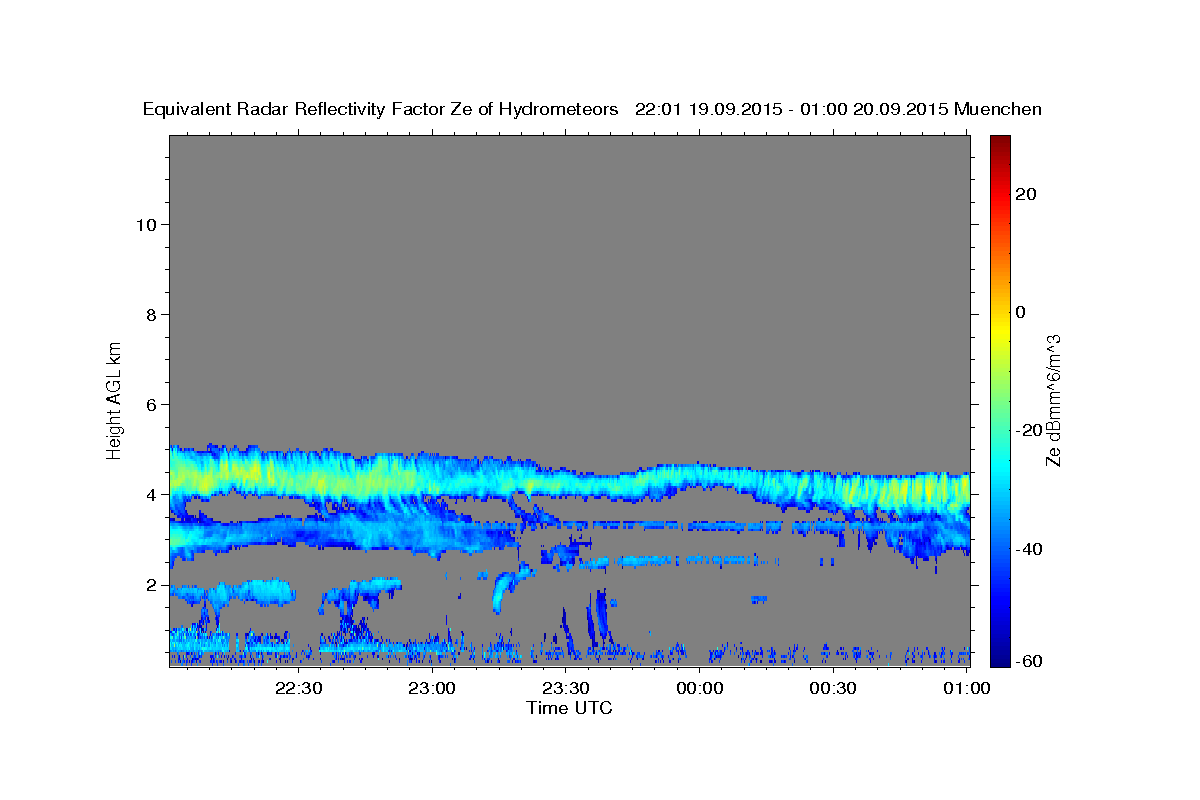Click the height tick label '10'
The width and height of the screenshot is (1200, 800).
147,224
